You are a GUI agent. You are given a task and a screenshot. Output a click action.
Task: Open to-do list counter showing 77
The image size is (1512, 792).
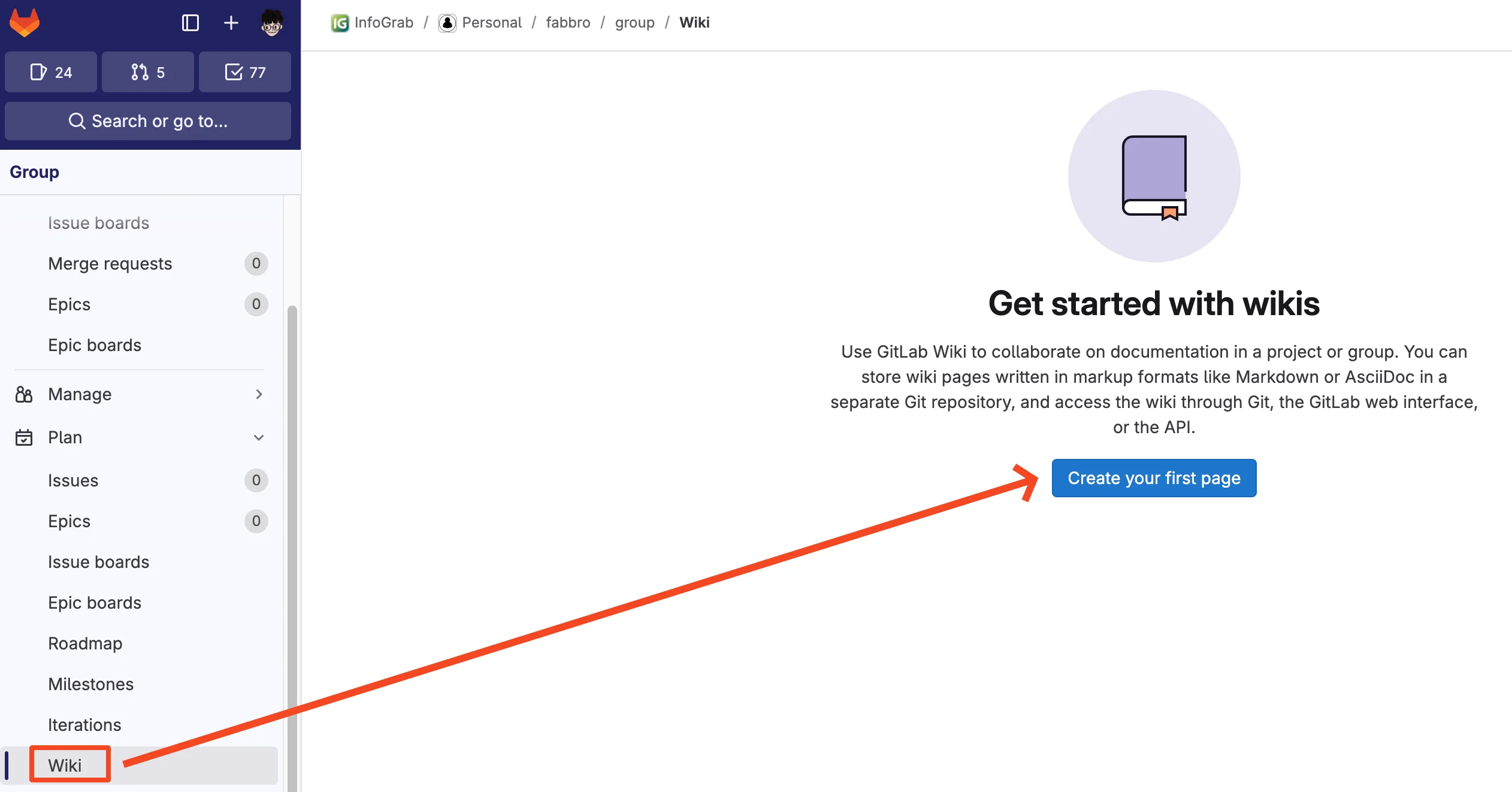coord(244,72)
